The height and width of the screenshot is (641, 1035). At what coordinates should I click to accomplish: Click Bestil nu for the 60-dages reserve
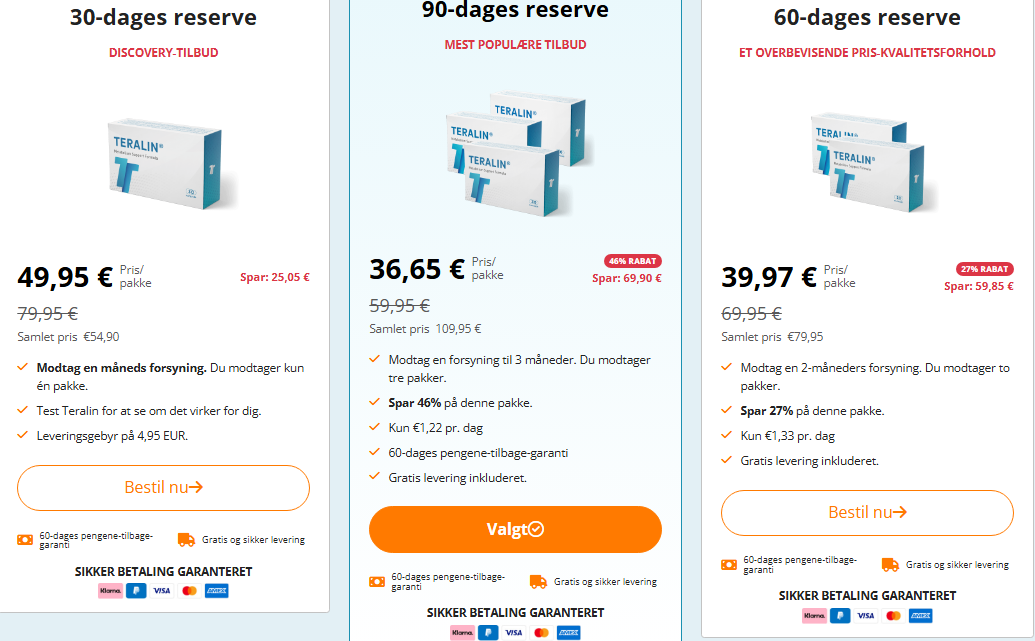click(867, 513)
